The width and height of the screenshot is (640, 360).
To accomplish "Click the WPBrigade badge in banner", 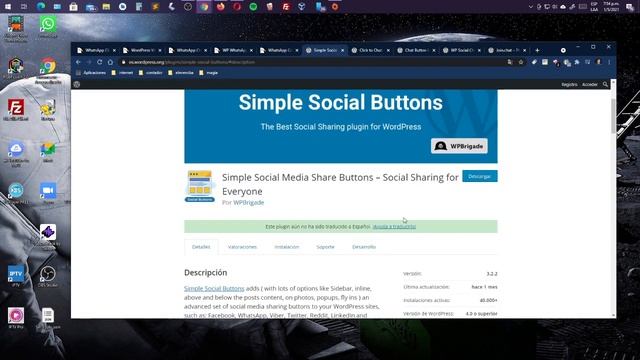I will pos(459,146).
